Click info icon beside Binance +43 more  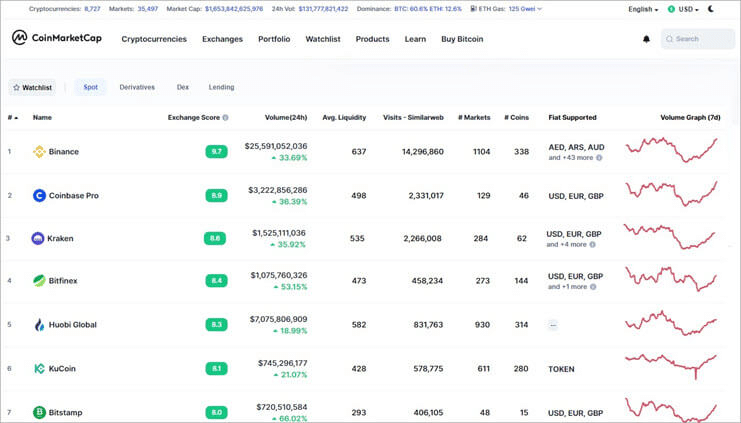[599, 158]
